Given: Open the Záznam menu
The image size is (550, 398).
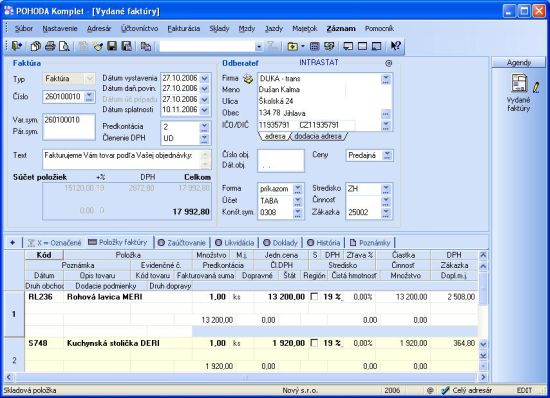Looking at the screenshot, I should pos(341,29).
